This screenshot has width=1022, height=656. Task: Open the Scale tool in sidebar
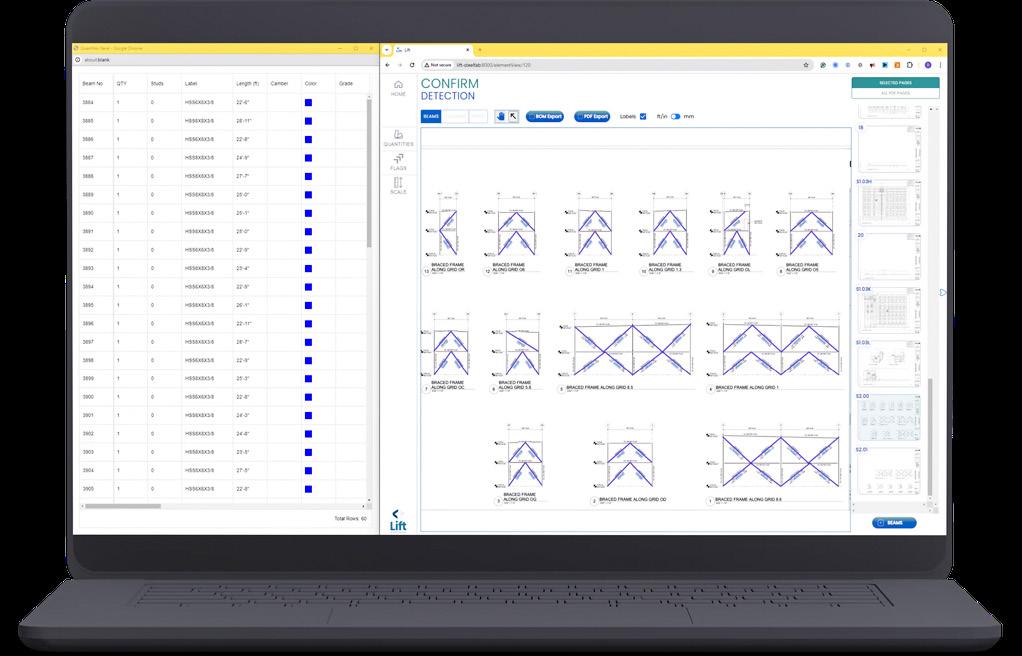pos(398,186)
